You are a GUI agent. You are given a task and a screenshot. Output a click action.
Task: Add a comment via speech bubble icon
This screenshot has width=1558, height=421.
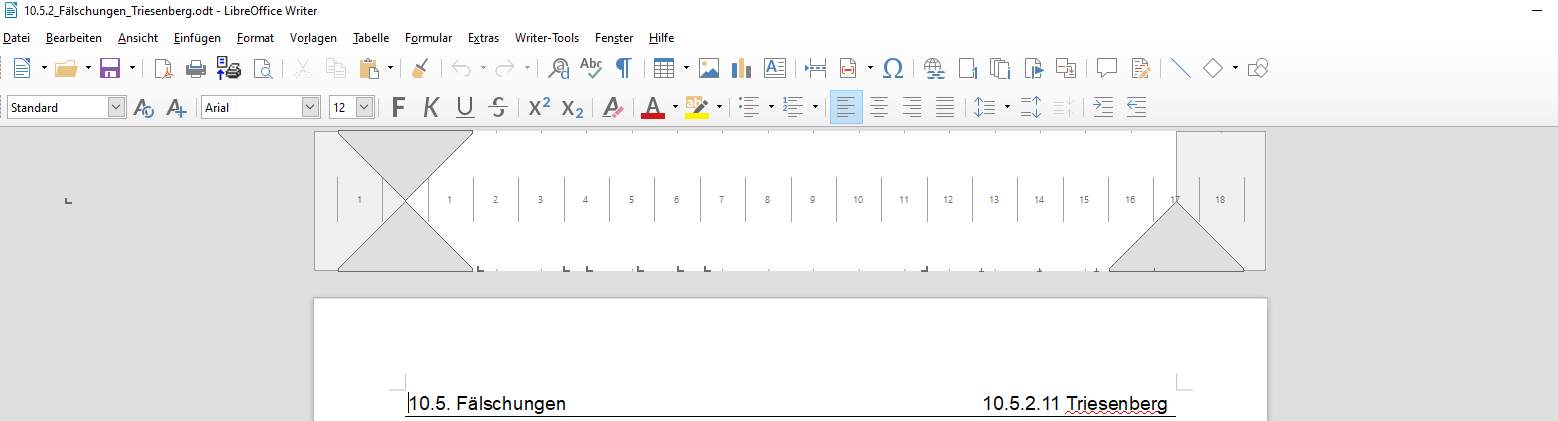[x=1107, y=68]
